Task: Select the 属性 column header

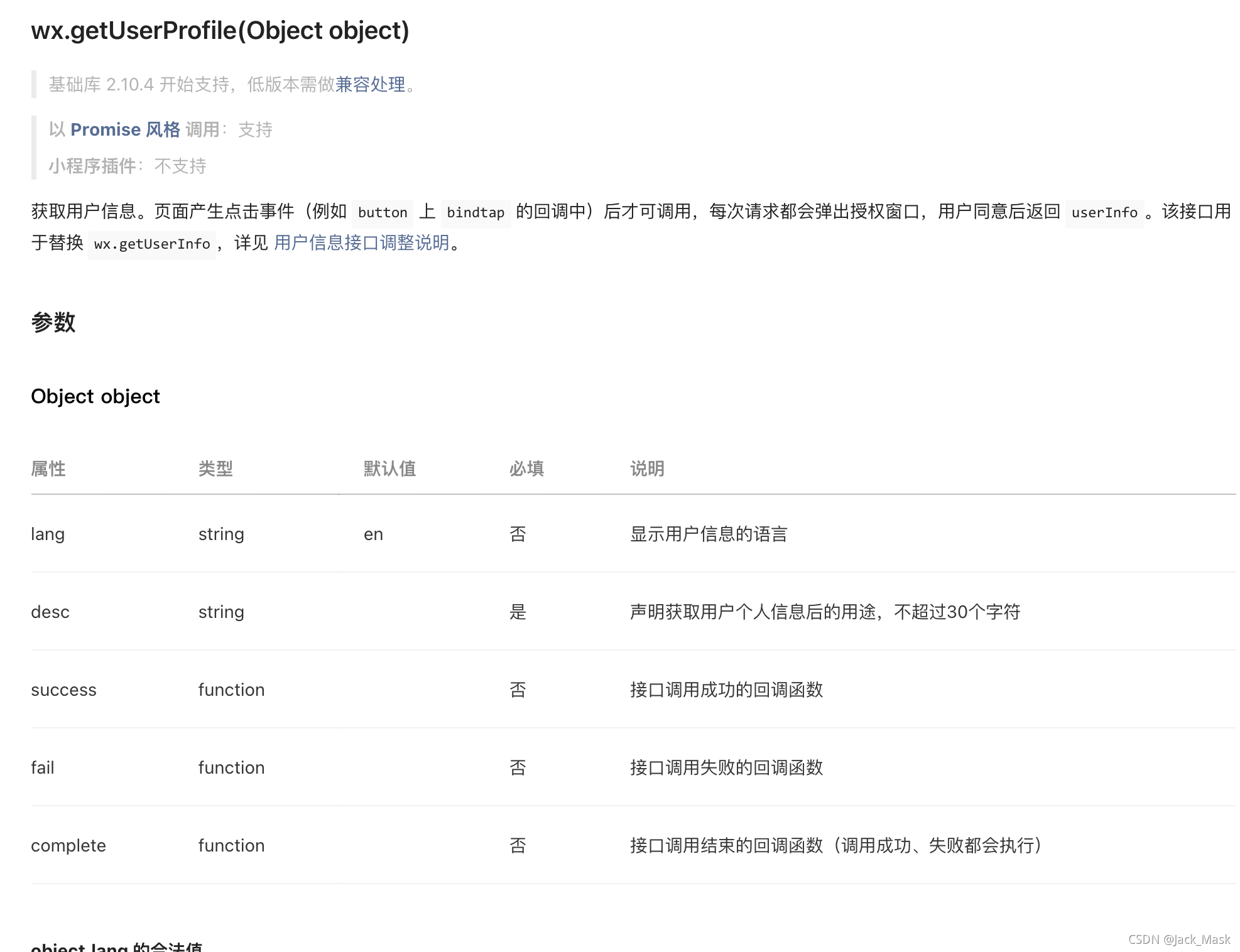Action: click(x=48, y=468)
